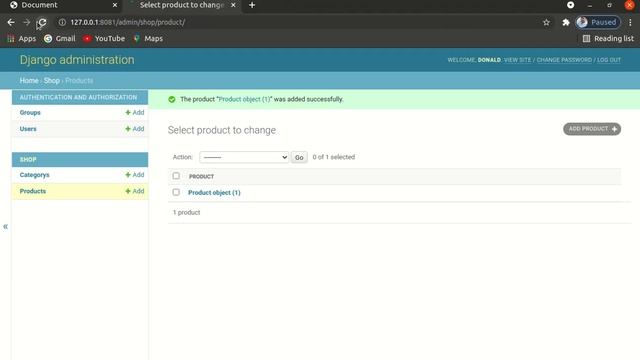Open the Maps bookmark
Screen dimensions: 640x360
148,38
